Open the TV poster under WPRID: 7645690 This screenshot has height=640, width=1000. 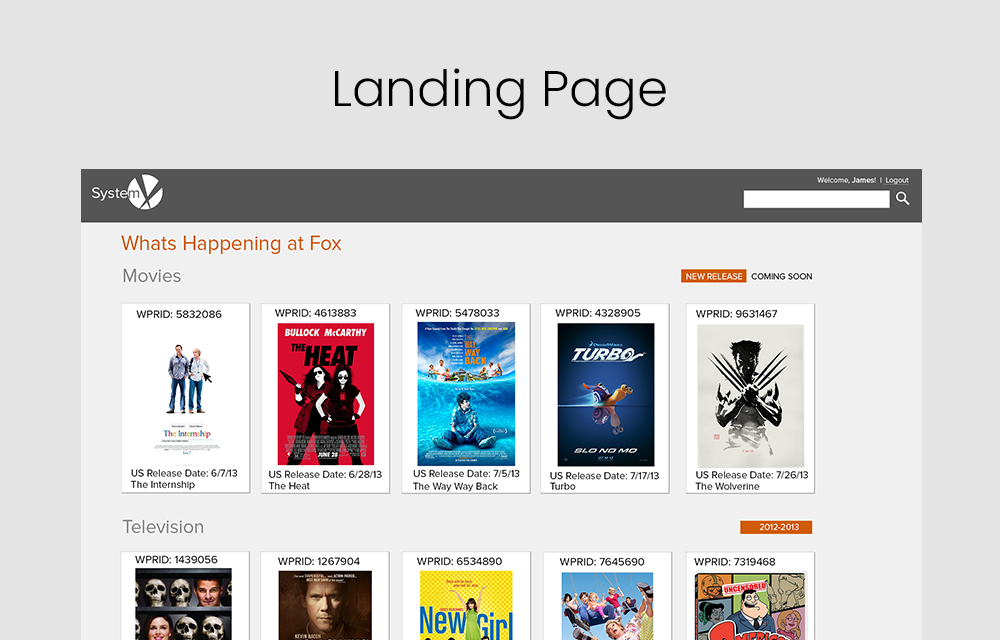click(607, 606)
